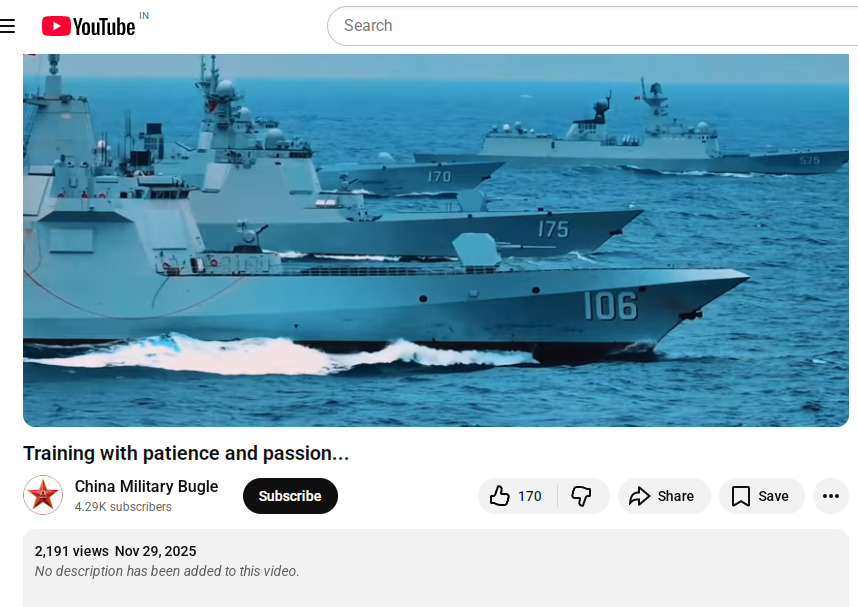This screenshot has height=607, width=858.
Task: Click the YouTube logo to go home
Action: [88, 26]
